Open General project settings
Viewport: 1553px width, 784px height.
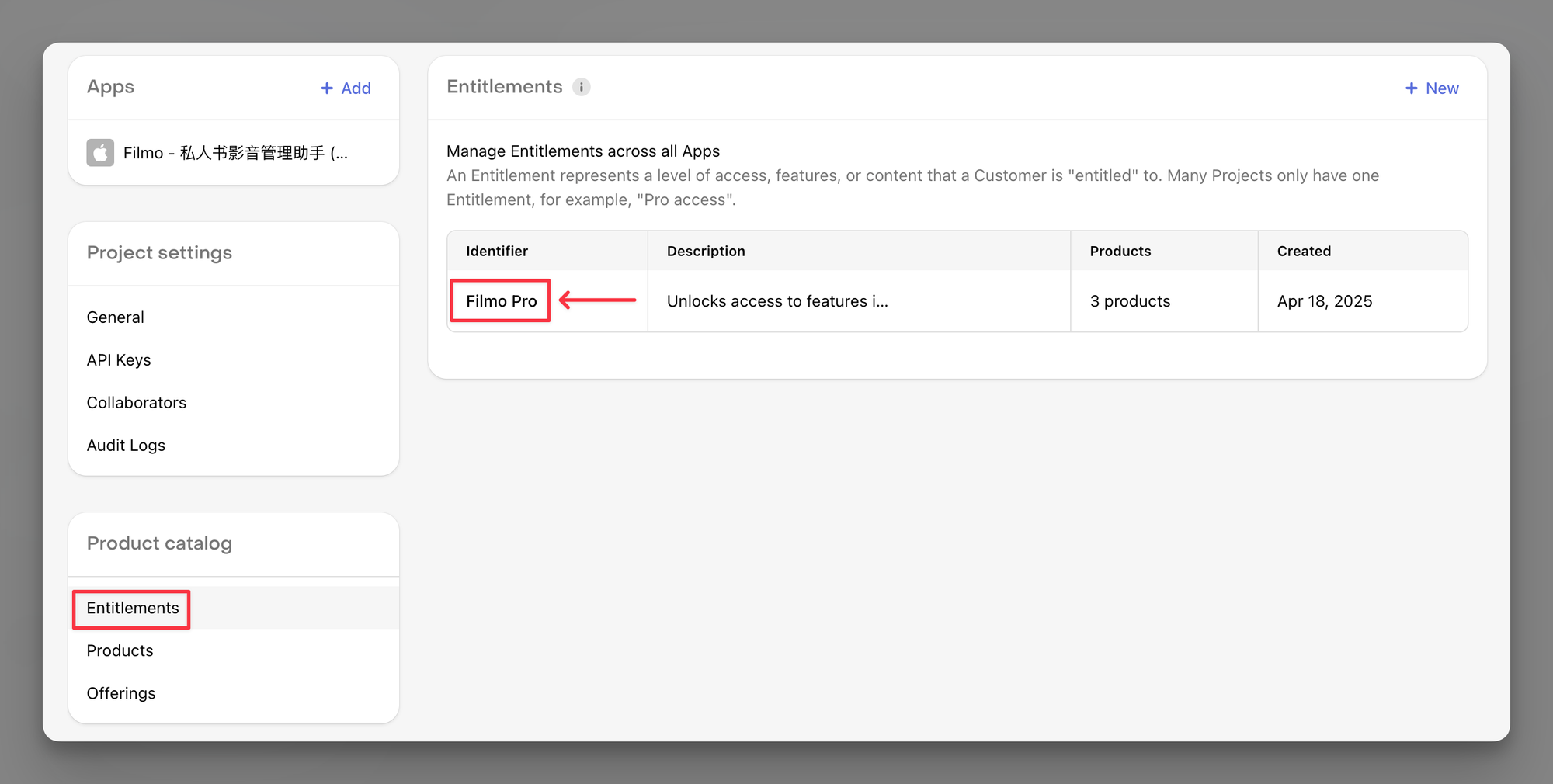point(116,317)
